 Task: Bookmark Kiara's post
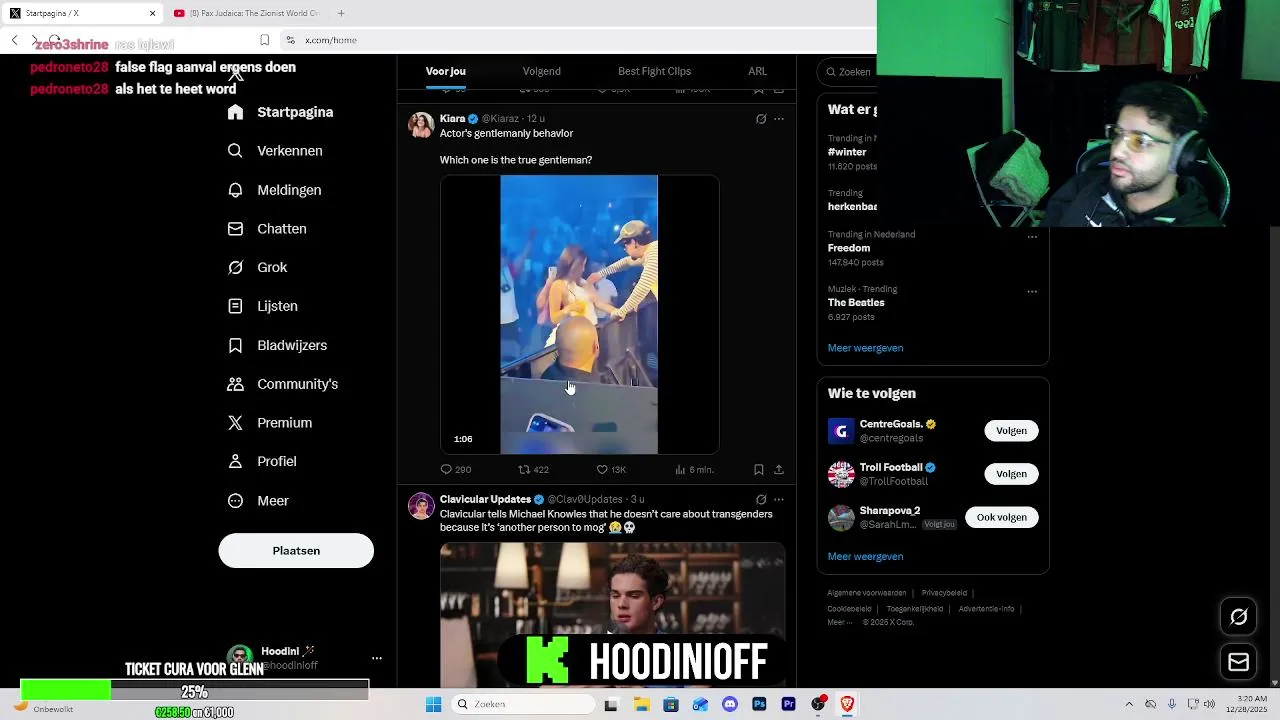pos(759,469)
